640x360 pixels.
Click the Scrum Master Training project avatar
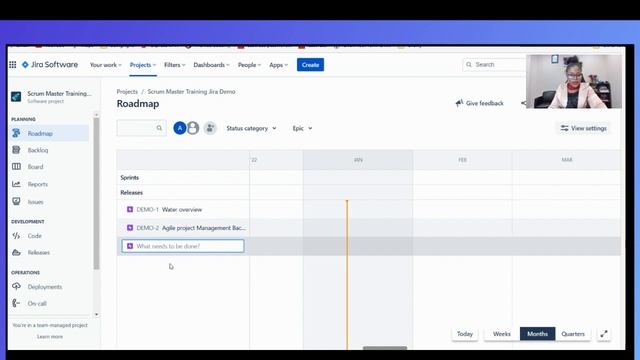[16, 97]
